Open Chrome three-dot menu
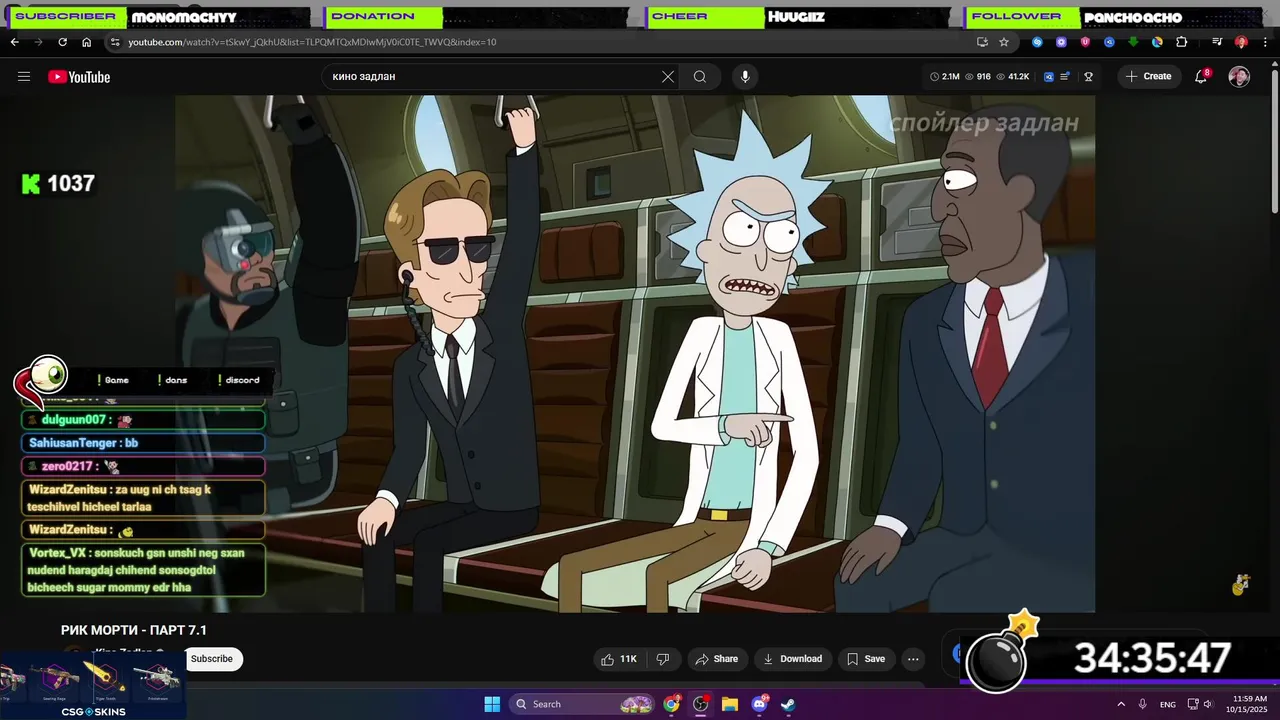1280x720 pixels. [x=1265, y=42]
